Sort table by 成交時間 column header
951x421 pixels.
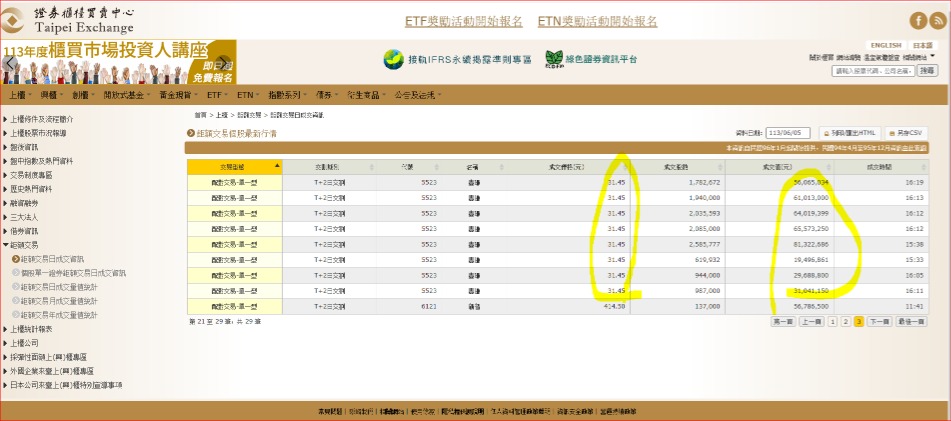881,166
